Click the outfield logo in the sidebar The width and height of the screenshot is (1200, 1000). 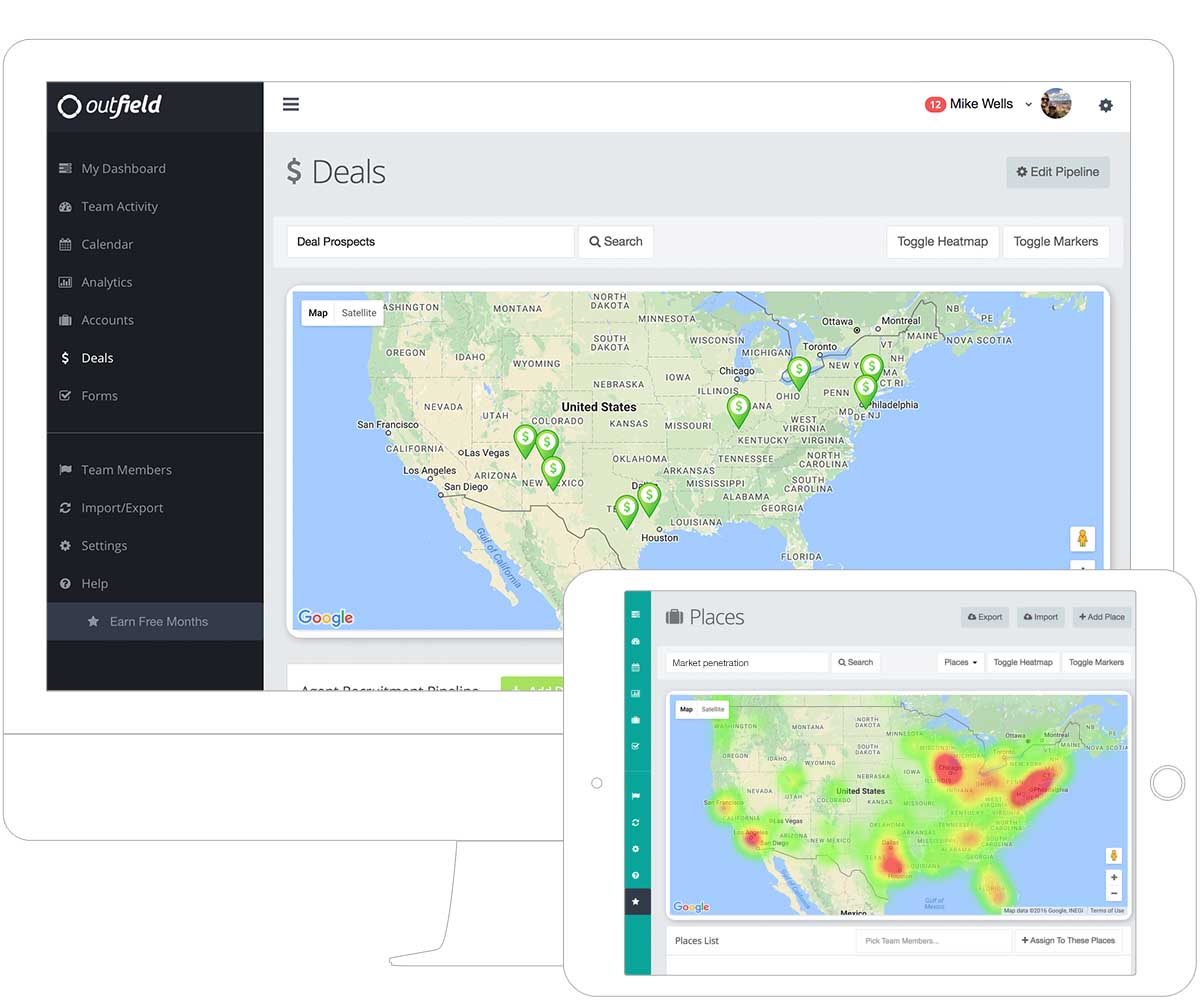point(110,105)
